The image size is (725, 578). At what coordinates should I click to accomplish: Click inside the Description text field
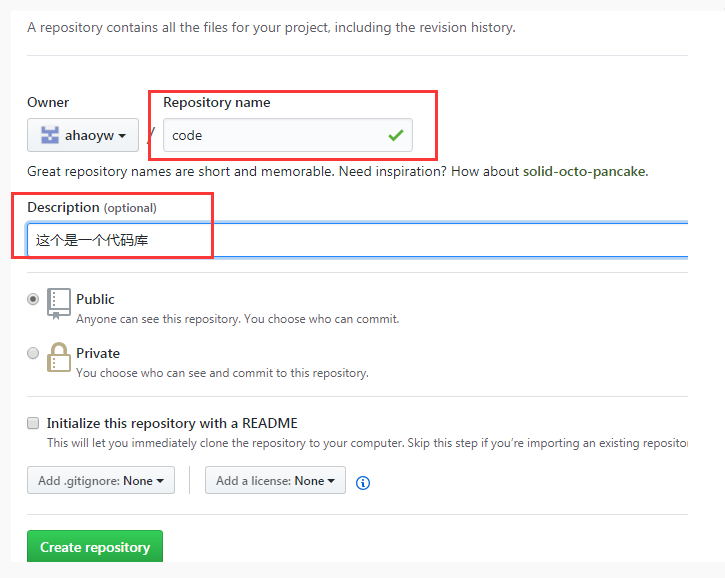(x=400, y=240)
